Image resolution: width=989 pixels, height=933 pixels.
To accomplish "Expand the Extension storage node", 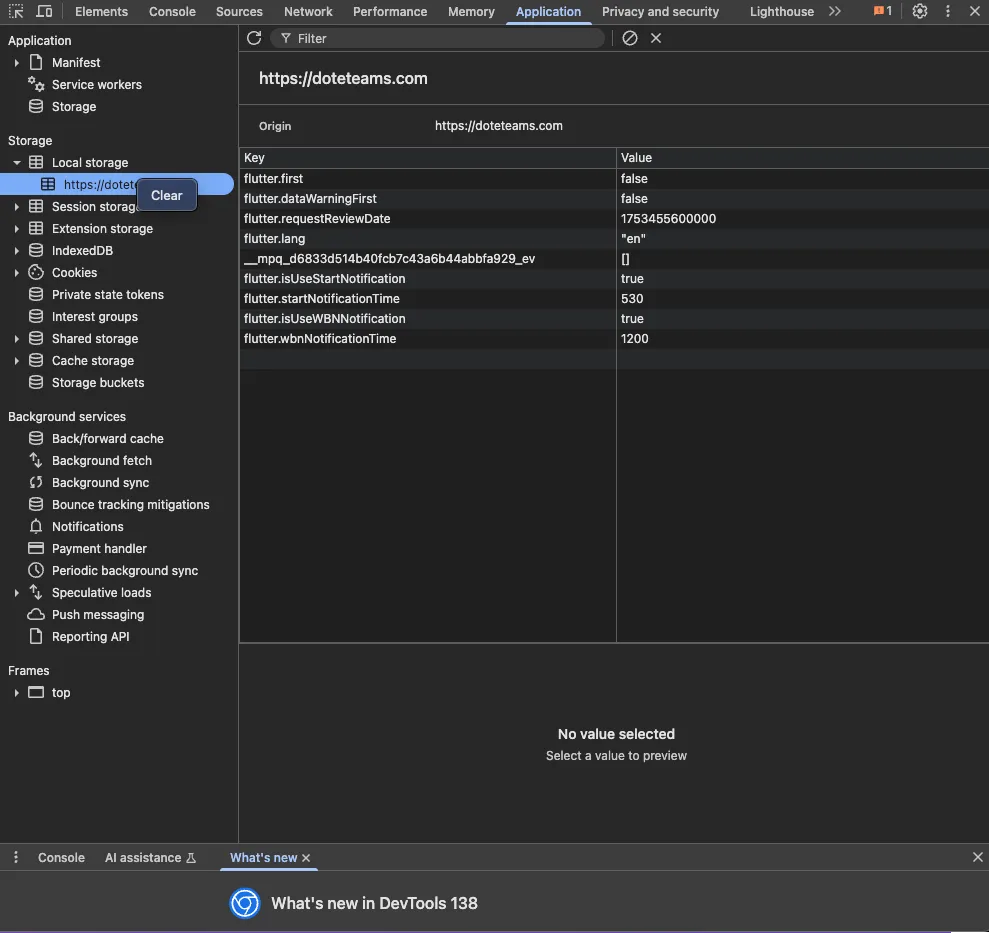I will (16, 228).
